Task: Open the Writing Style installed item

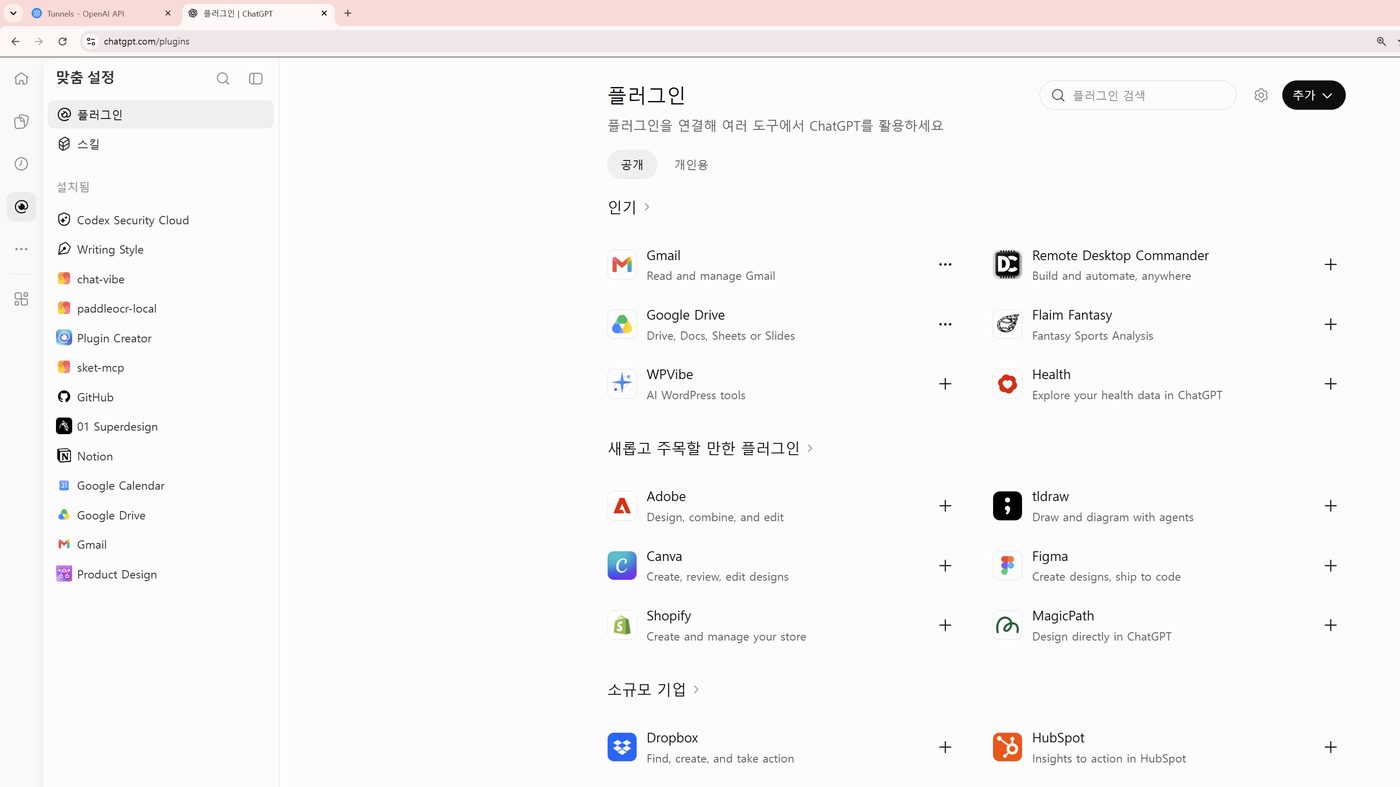Action: (x=160, y=249)
